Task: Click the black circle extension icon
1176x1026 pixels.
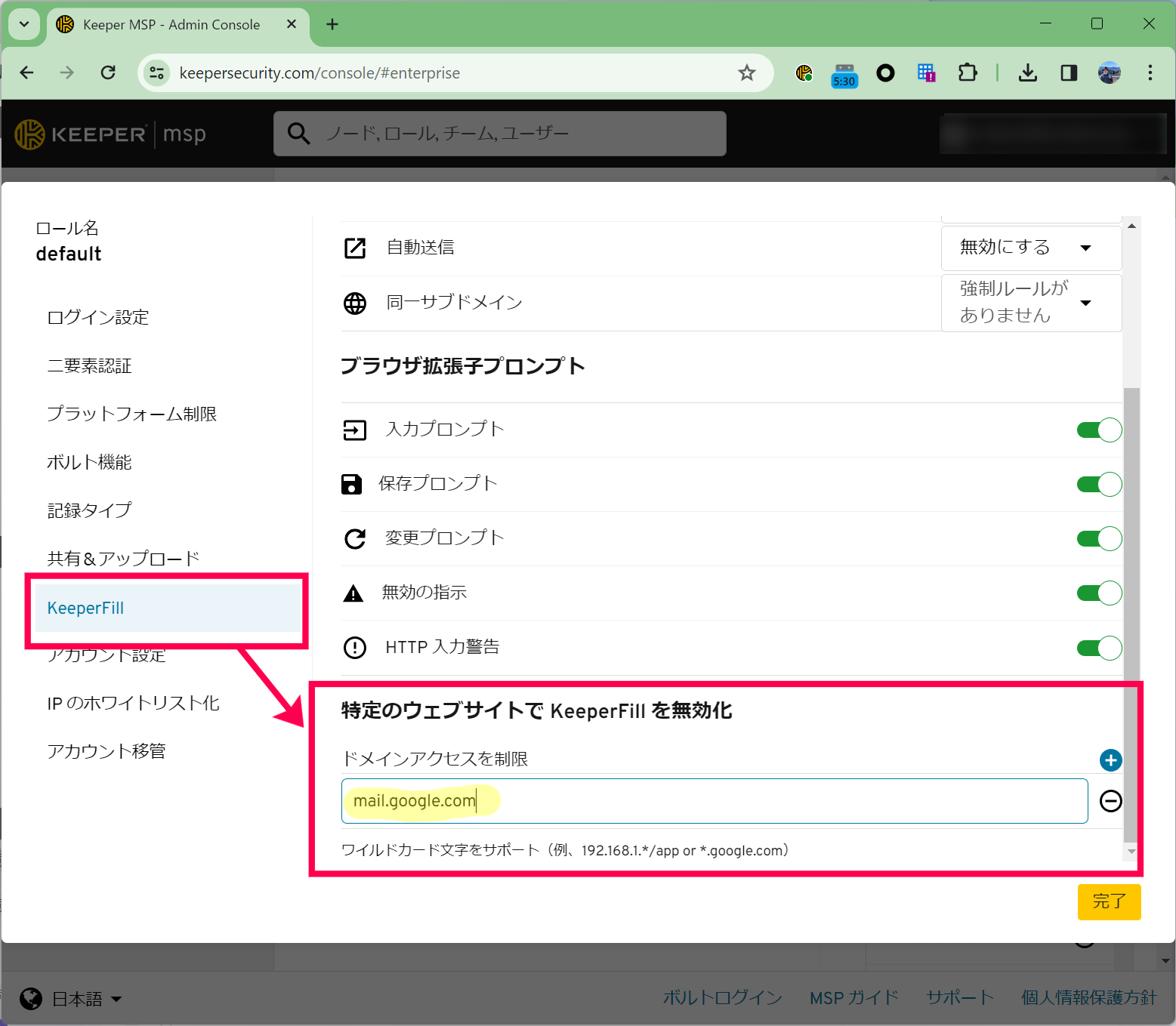Action: pyautogui.click(x=885, y=72)
